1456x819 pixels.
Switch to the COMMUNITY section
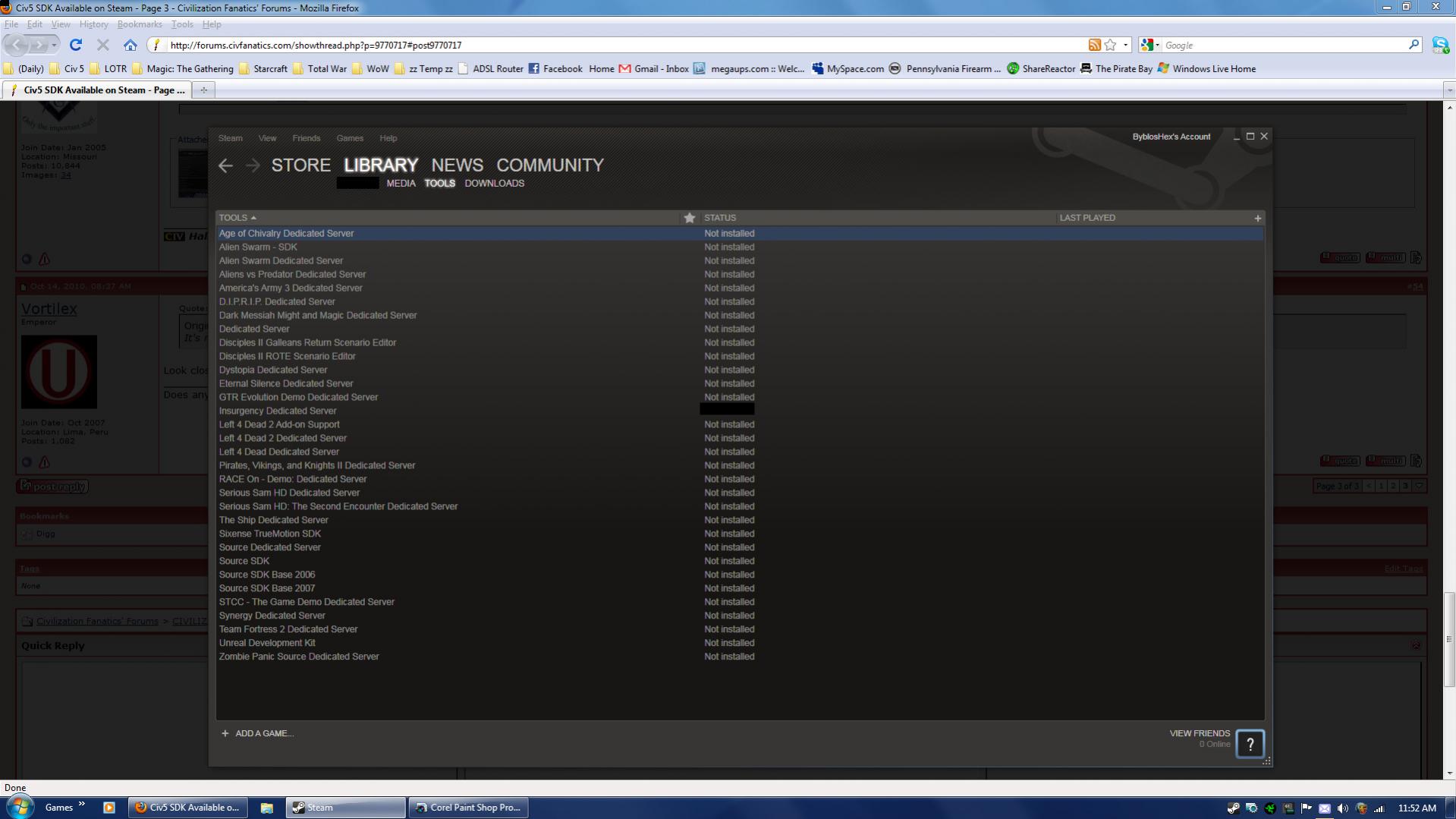tap(550, 165)
